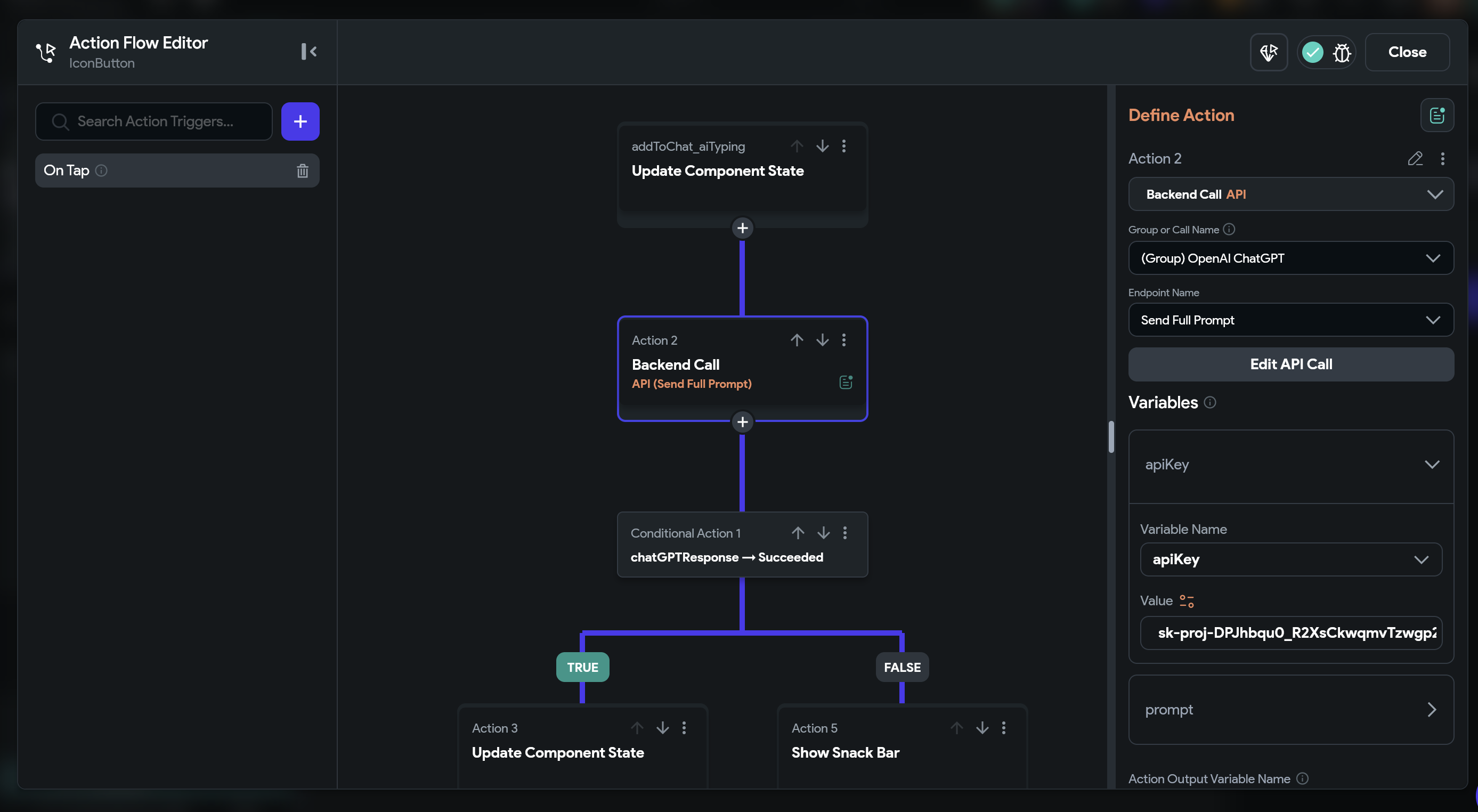The image size is (1478, 812).
Task: Open the debug bug icon
Action: [1342, 52]
